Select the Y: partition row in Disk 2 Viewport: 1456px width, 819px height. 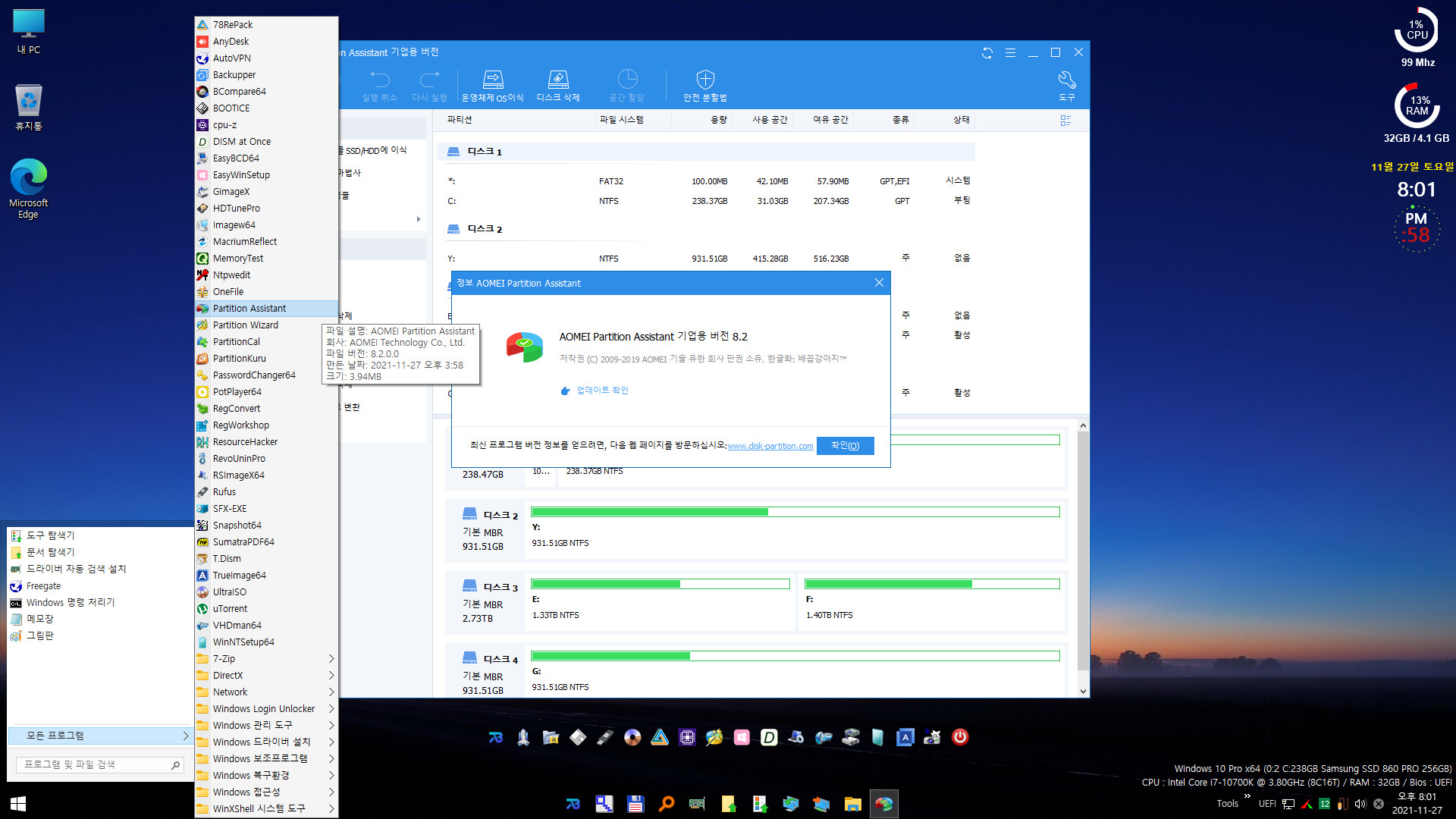click(705, 259)
